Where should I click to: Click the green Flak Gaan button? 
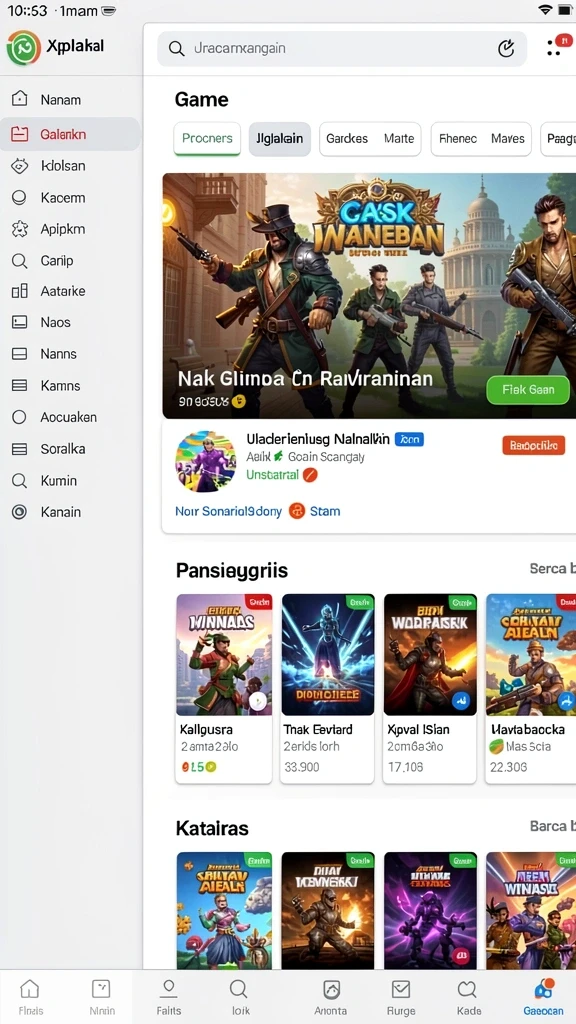point(528,390)
